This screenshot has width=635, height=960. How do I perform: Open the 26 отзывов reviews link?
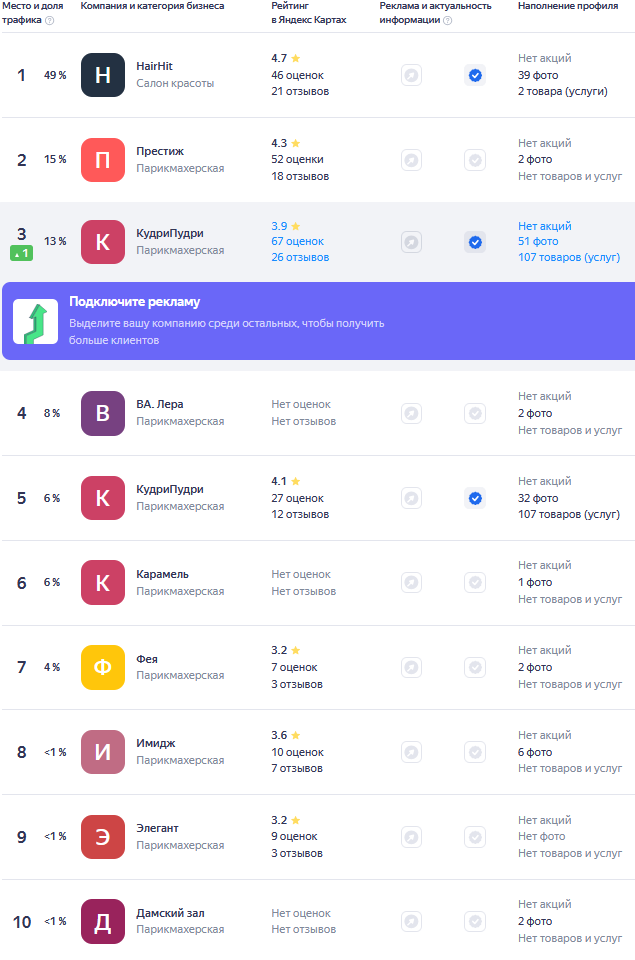tap(300, 257)
